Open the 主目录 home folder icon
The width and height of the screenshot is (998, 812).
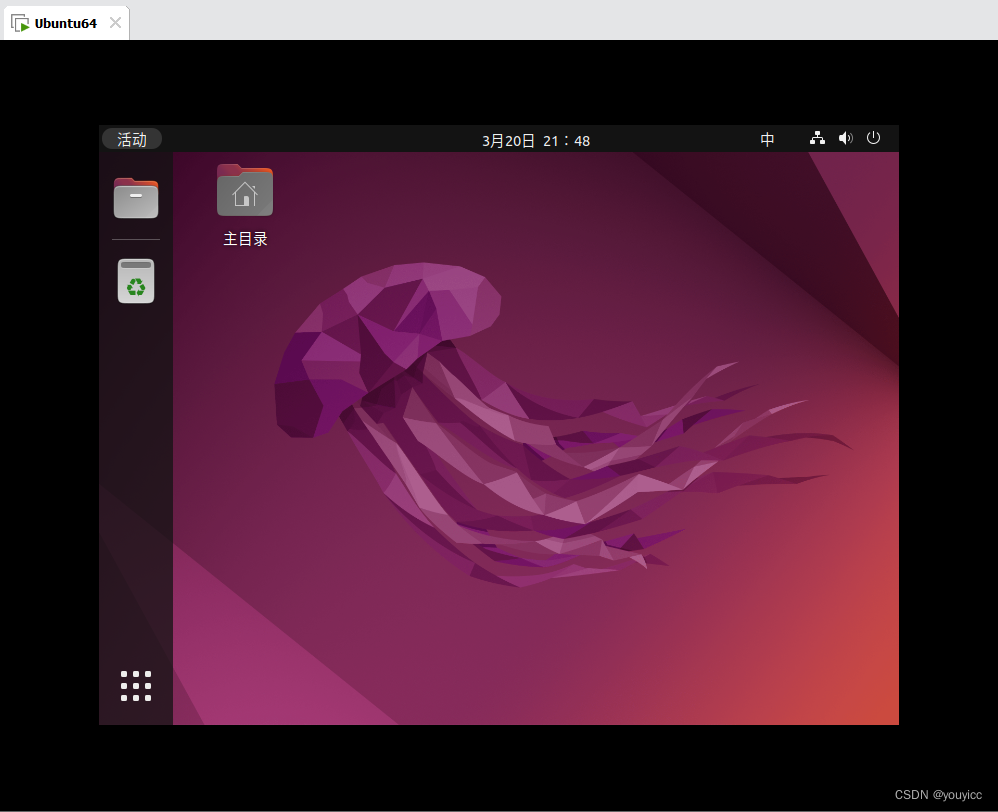coord(245,190)
